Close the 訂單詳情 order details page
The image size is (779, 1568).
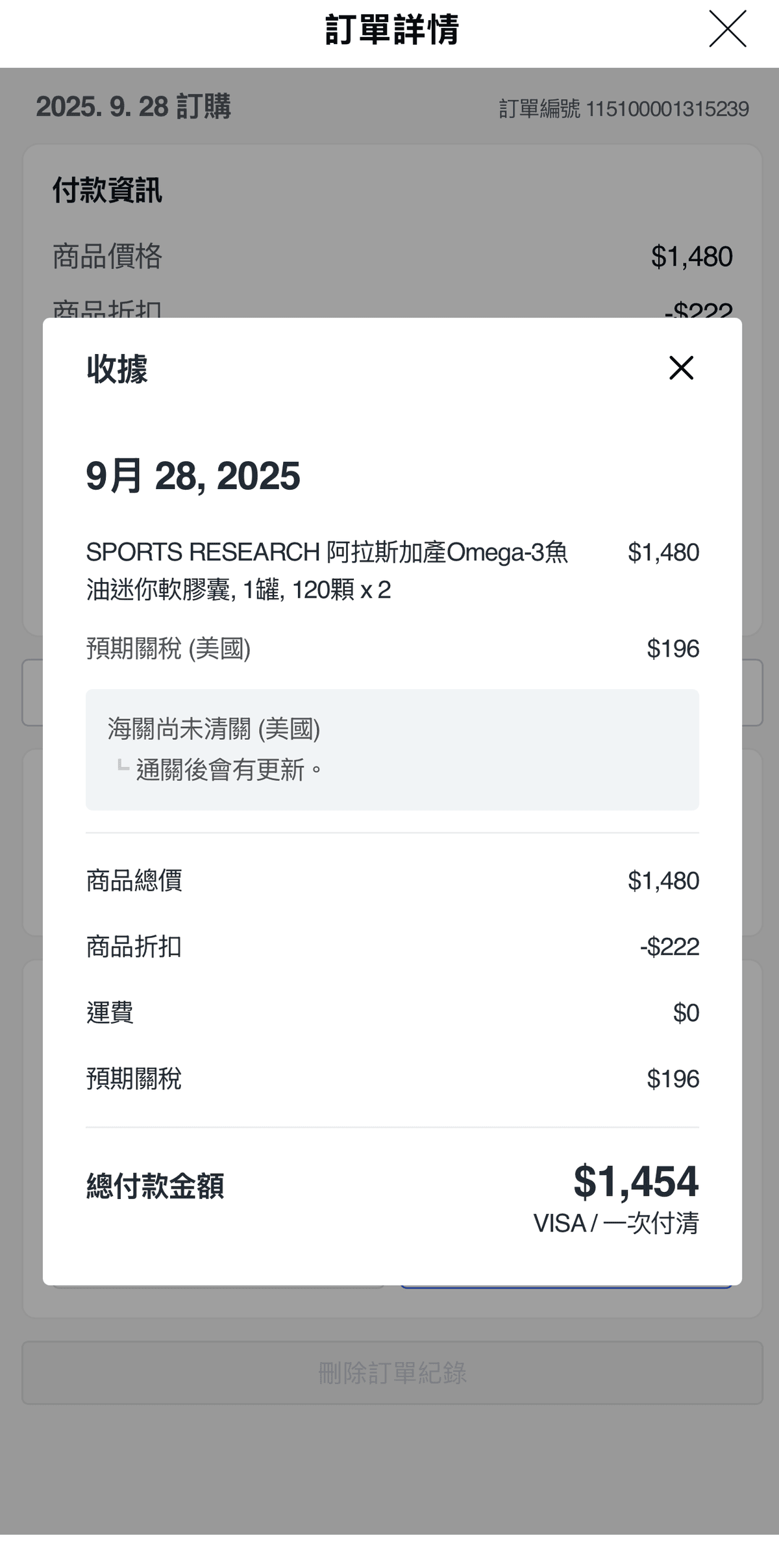727,29
